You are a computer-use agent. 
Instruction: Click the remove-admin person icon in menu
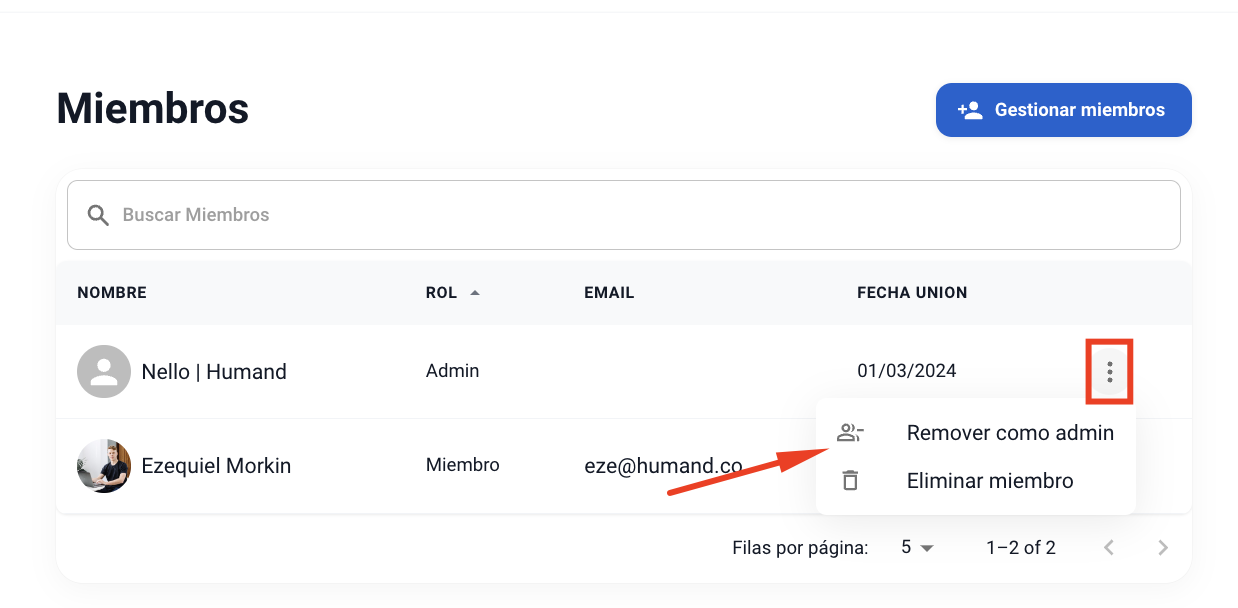tap(850, 433)
